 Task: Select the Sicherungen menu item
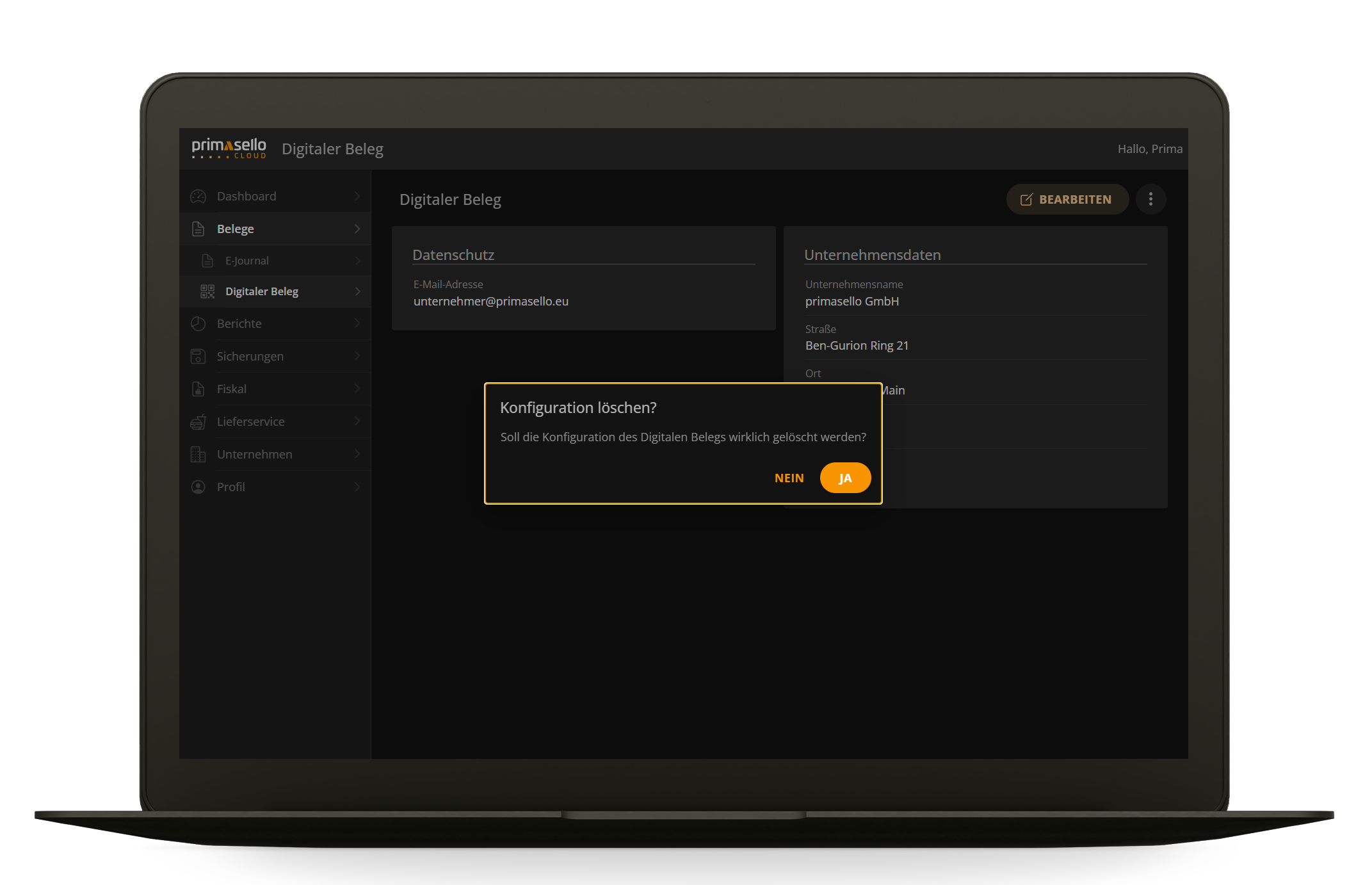tap(250, 356)
